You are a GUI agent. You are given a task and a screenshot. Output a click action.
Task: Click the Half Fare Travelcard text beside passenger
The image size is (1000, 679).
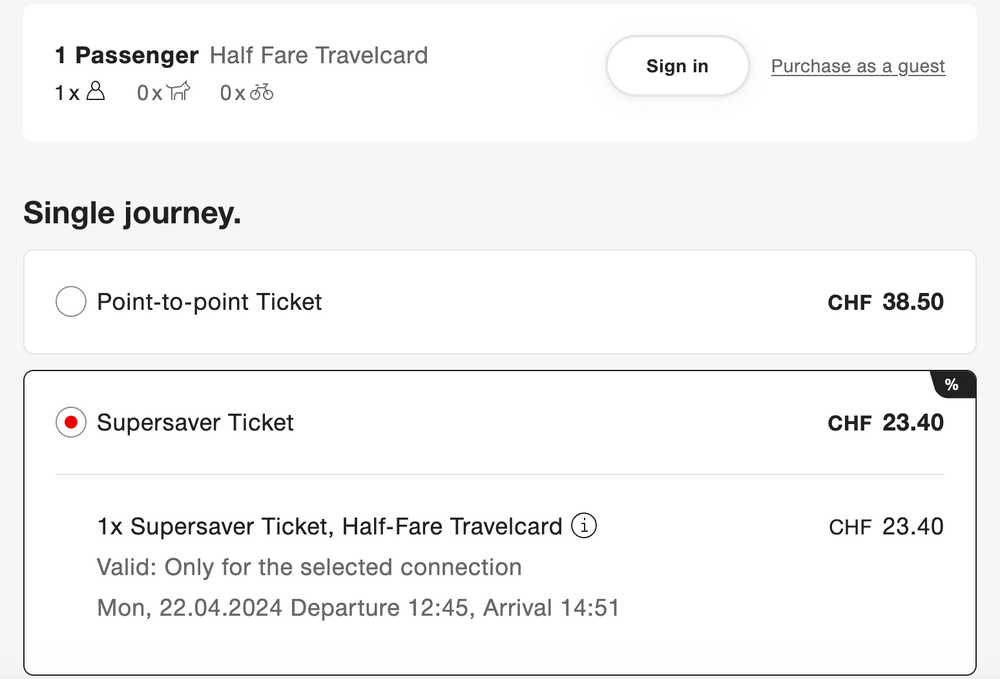tap(319, 55)
